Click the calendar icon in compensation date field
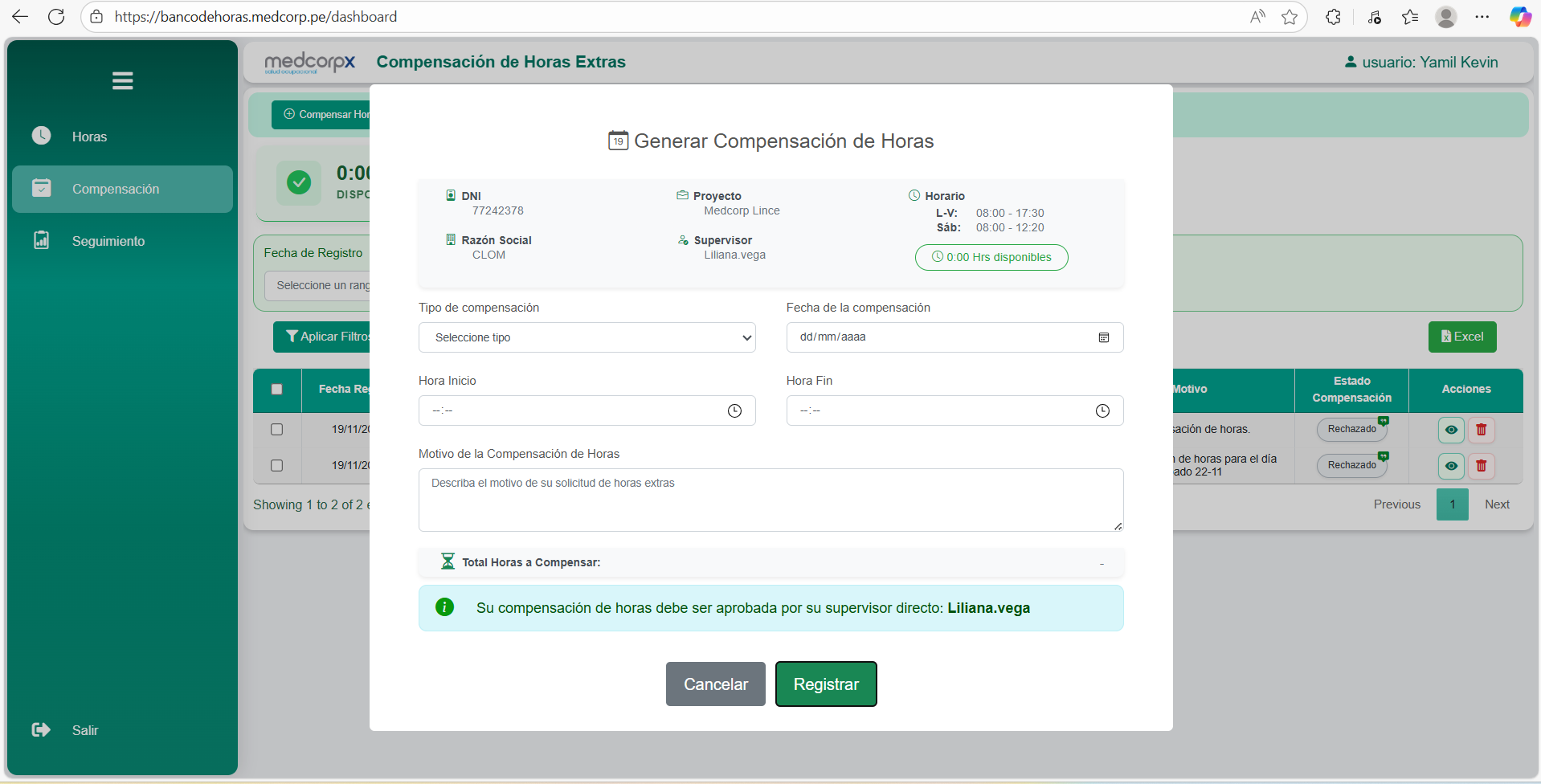The height and width of the screenshot is (784, 1541). (1103, 337)
